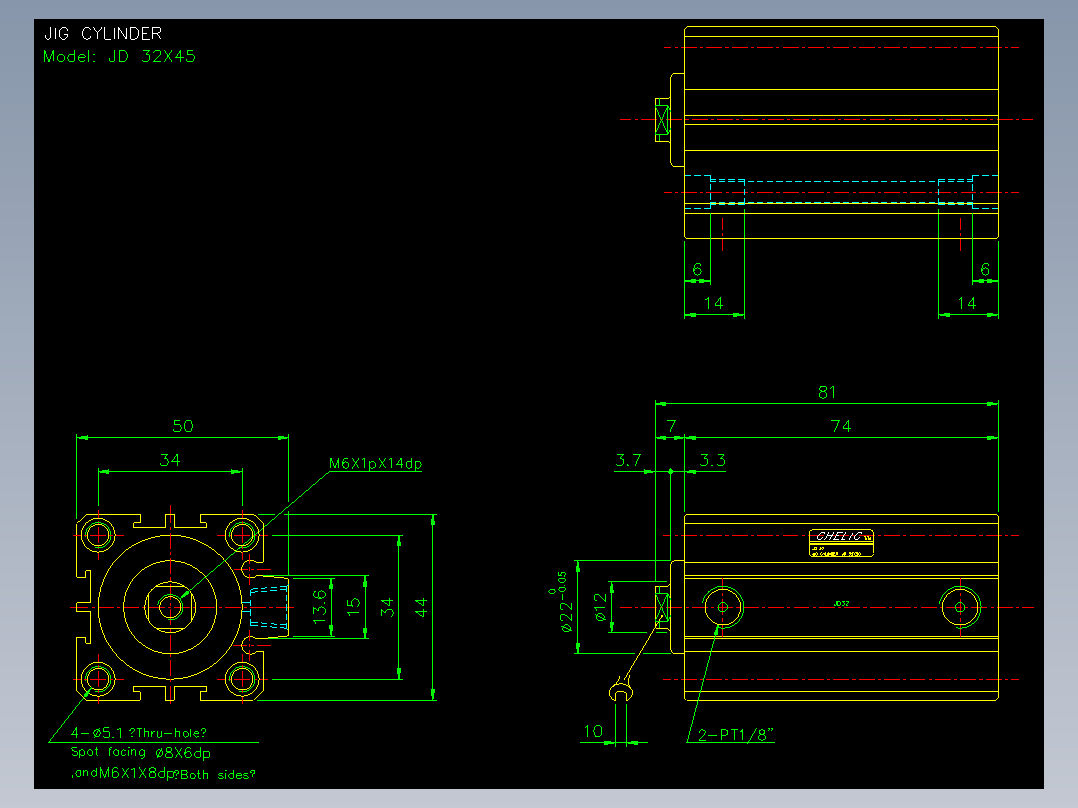
Task: Click the right PT1/8 port circle
Action: tap(960, 607)
